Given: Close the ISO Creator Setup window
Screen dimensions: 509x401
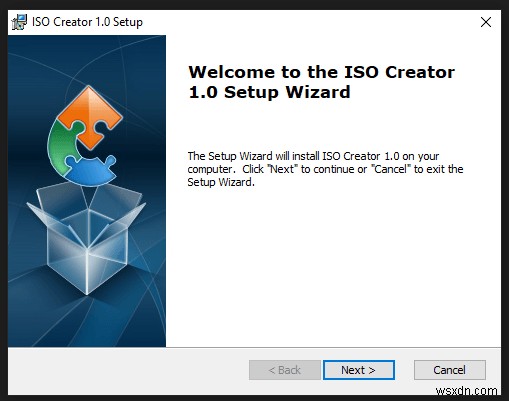Looking at the screenshot, I should tap(486, 22).
